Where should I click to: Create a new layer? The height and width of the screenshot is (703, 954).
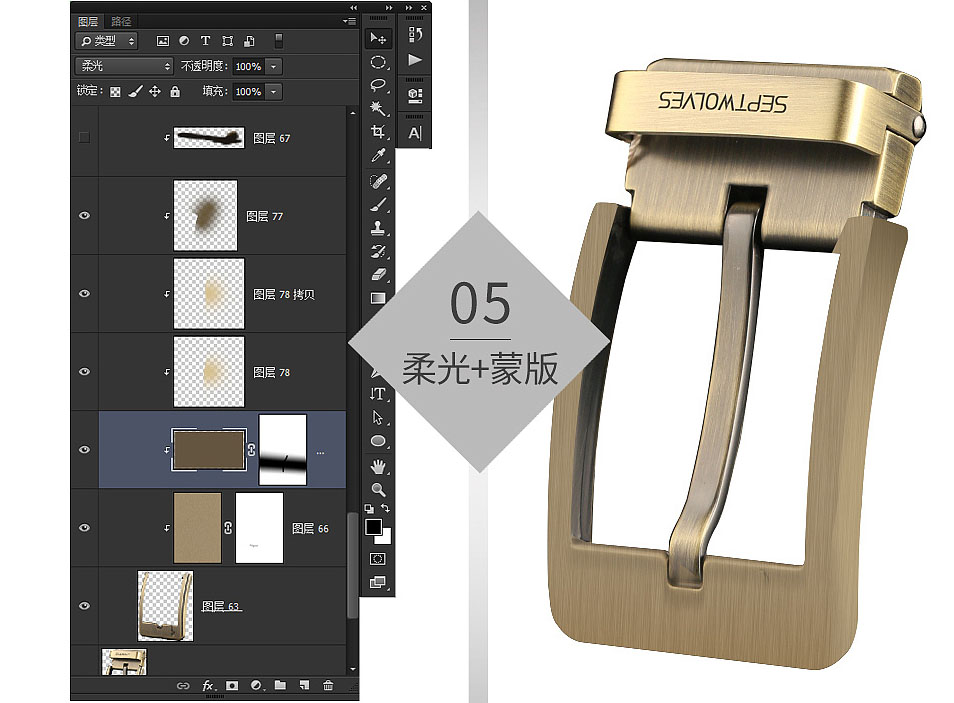(x=304, y=685)
